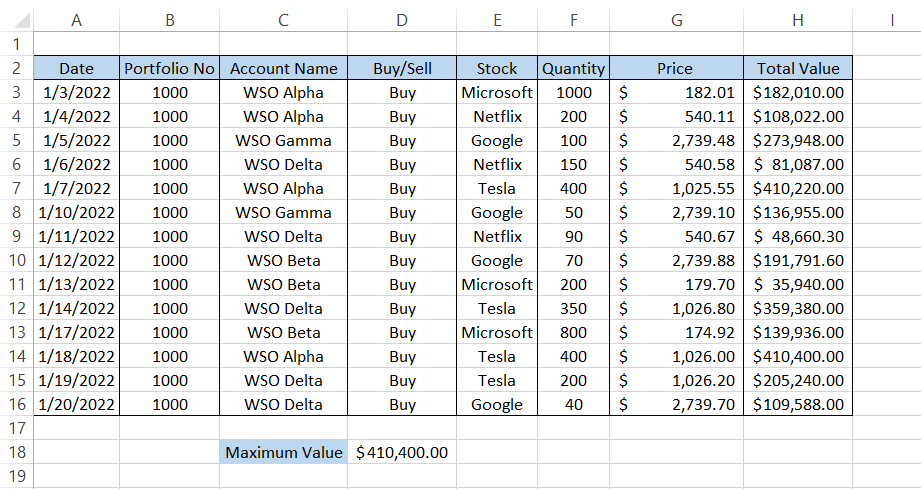The width and height of the screenshot is (921, 489).
Task: Select row 18 header
Action: [x=16, y=452]
